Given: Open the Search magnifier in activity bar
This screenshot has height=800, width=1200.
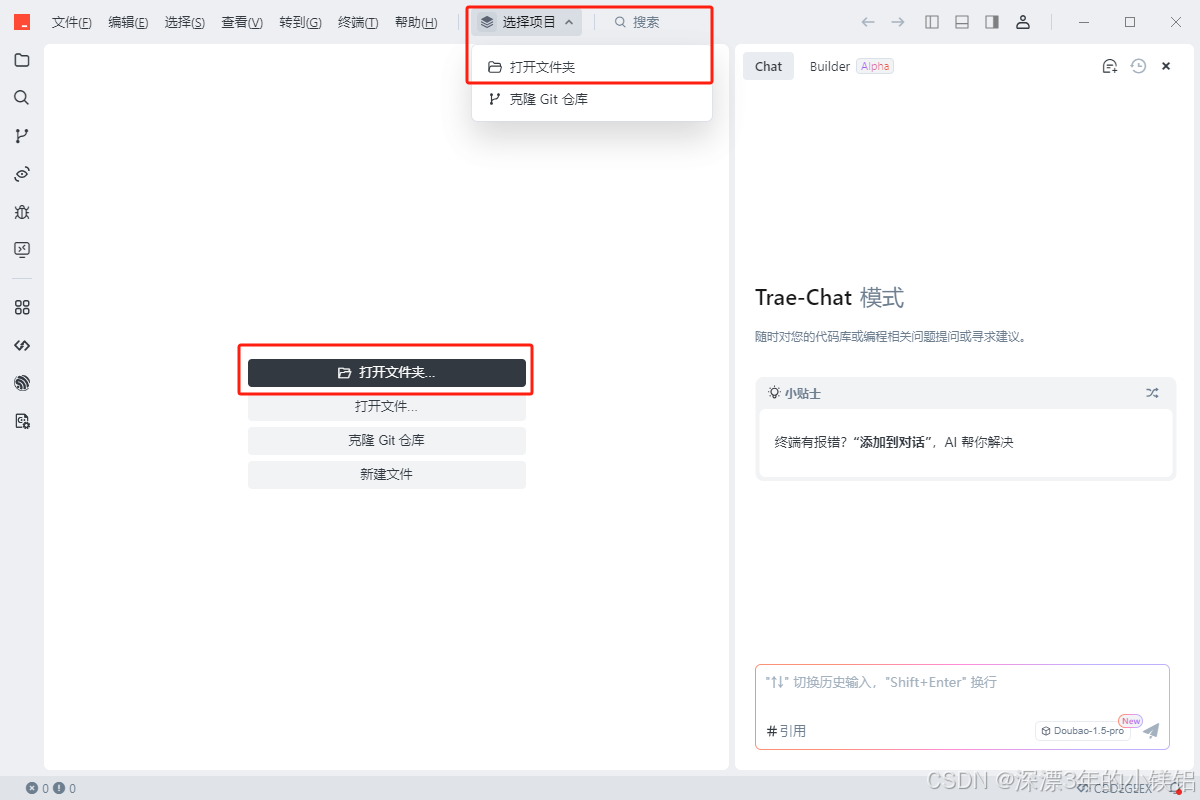Looking at the screenshot, I should [x=21, y=98].
